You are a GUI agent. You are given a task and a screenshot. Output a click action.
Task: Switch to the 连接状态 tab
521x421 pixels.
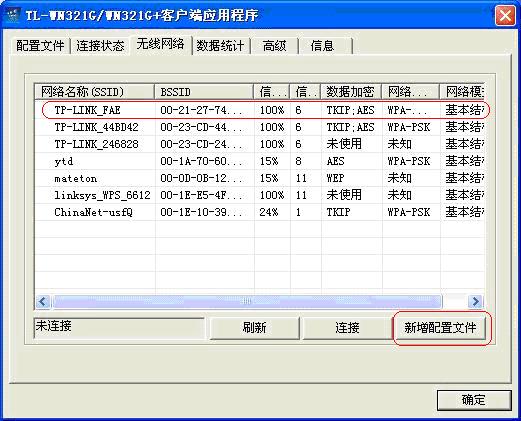click(x=100, y=46)
